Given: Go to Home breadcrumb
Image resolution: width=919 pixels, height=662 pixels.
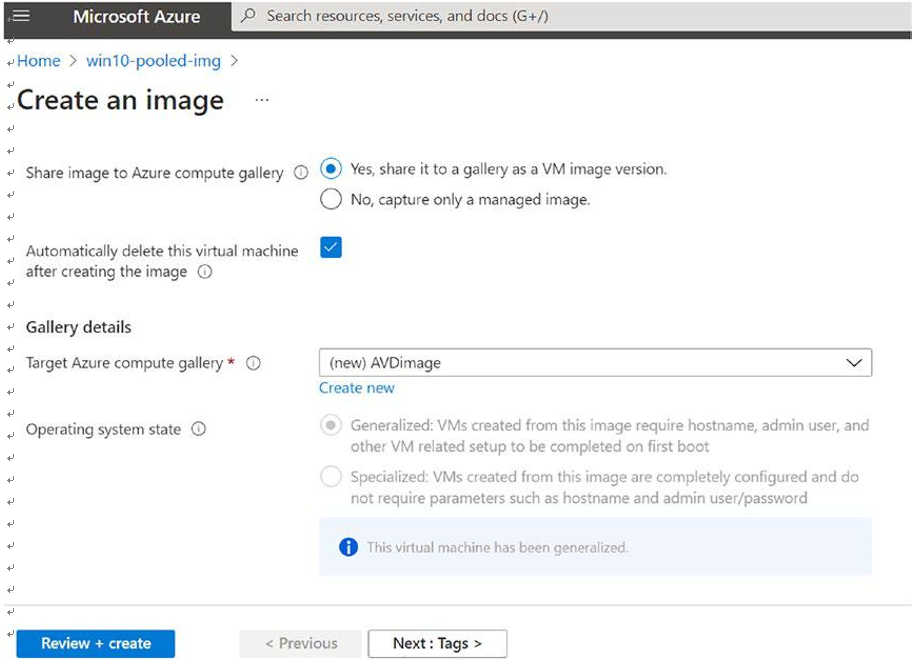Looking at the screenshot, I should tap(39, 61).
